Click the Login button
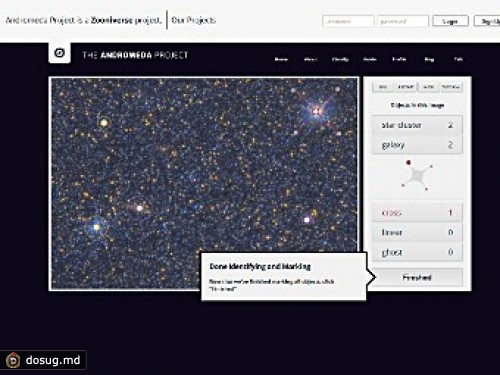The width and height of the screenshot is (500, 375). 450,21
